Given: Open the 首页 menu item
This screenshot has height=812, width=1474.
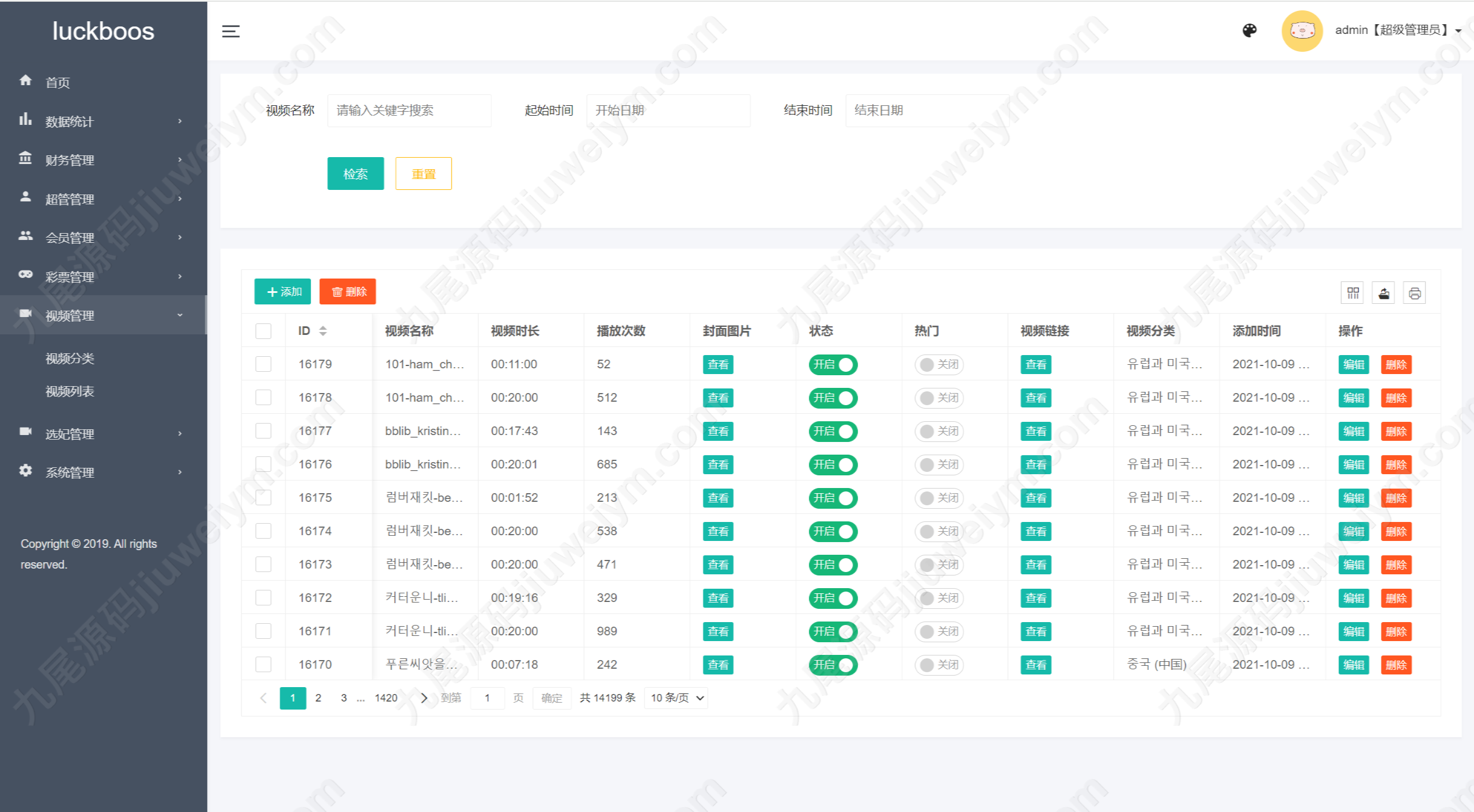Looking at the screenshot, I should point(104,82).
